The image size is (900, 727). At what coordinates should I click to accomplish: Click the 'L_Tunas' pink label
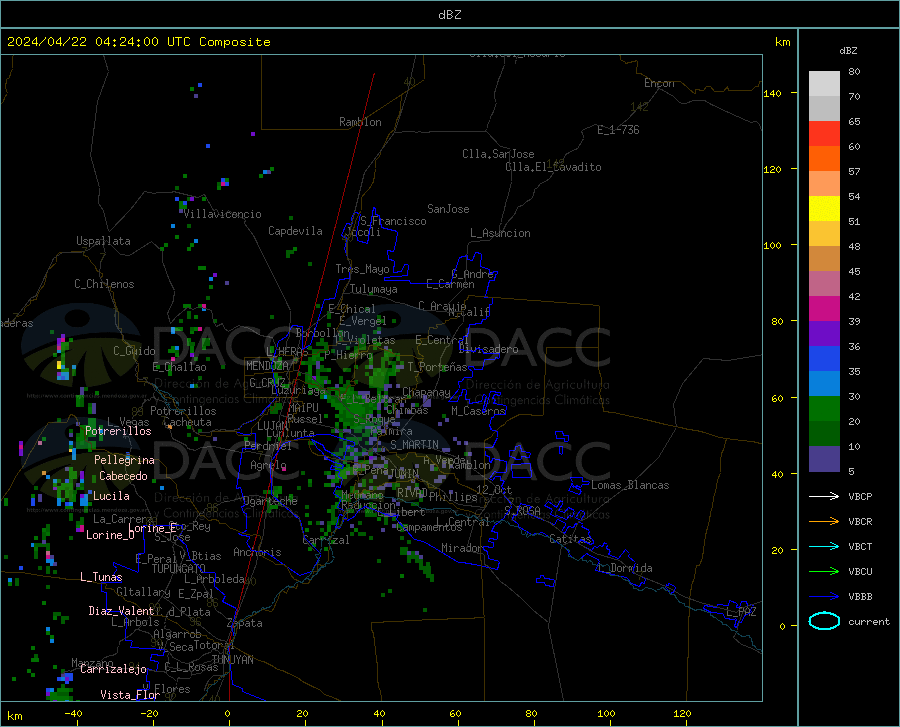(x=101, y=577)
